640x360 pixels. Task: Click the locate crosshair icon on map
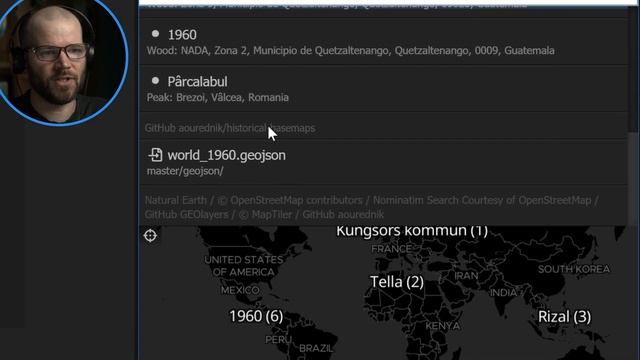150,236
